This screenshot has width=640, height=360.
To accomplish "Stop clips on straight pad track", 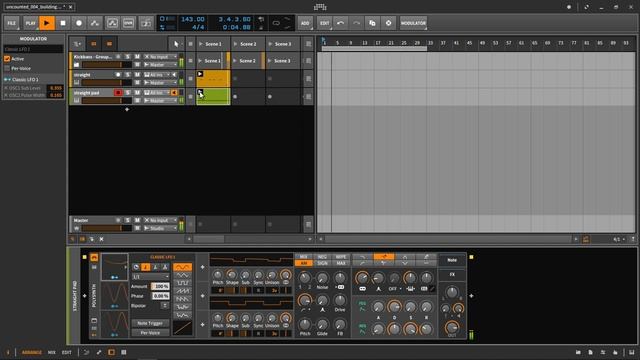I will coord(190,97).
